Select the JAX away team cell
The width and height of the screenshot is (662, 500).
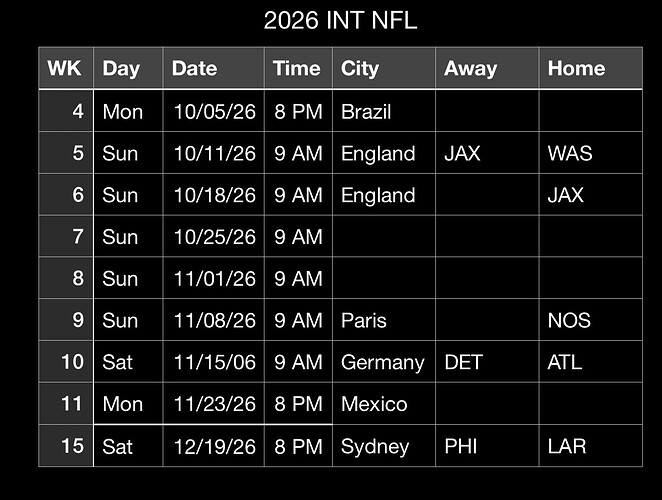pos(462,154)
